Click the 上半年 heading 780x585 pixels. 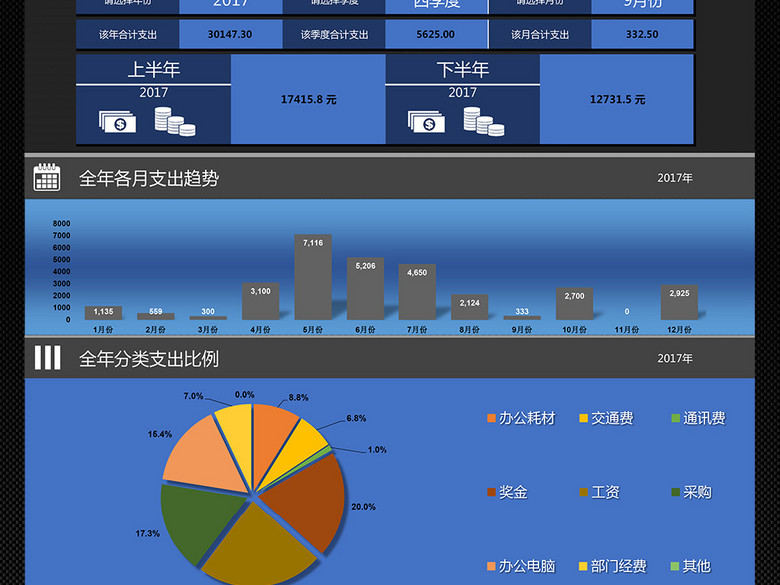154,69
